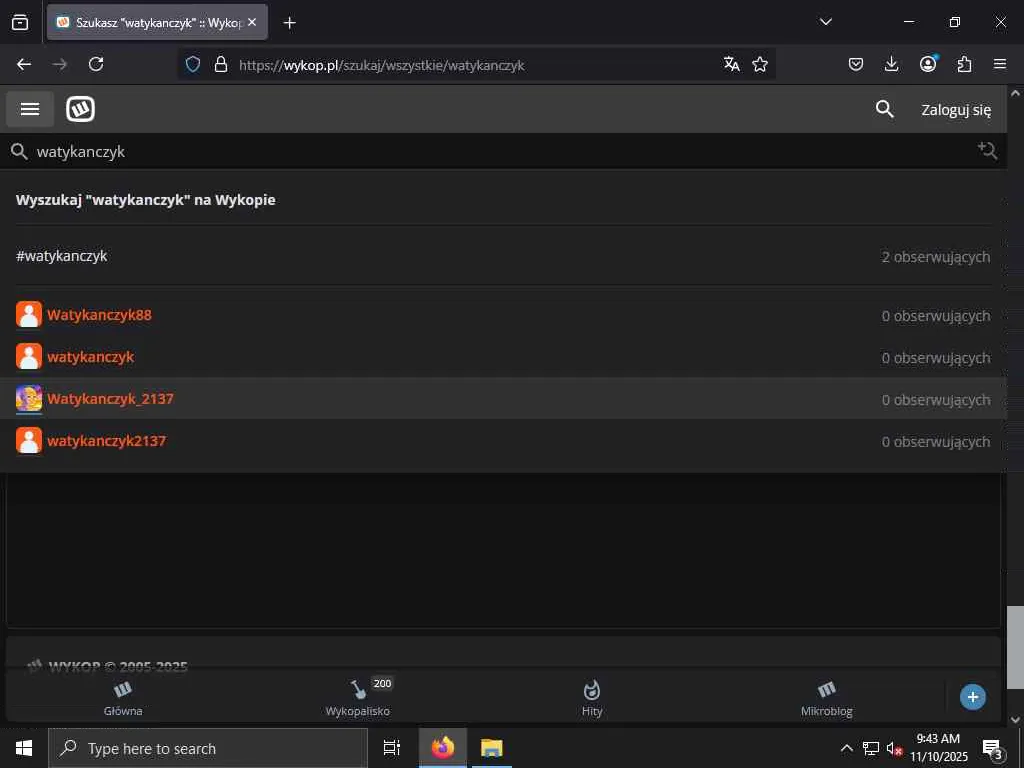This screenshot has height=768, width=1024.
Task: Click "2 obserwujących" text
Action: point(935,257)
